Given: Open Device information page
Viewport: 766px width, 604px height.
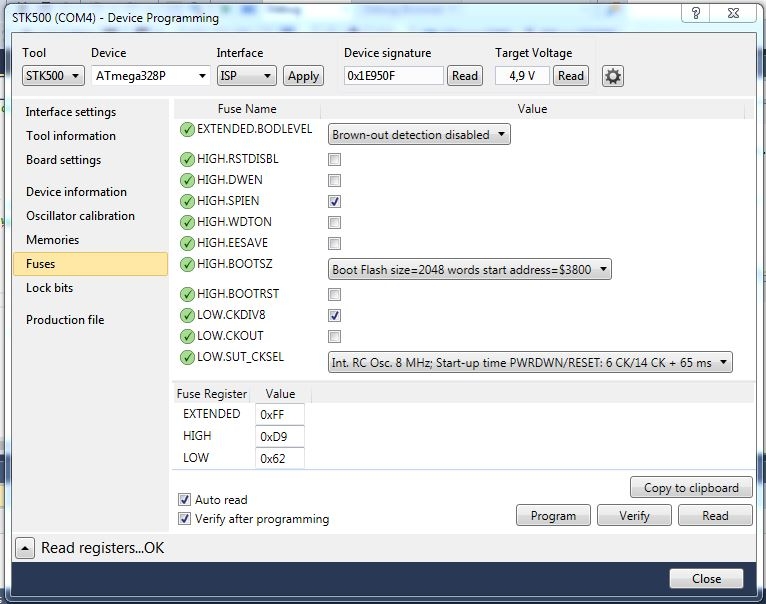Looking at the screenshot, I should [x=76, y=192].
